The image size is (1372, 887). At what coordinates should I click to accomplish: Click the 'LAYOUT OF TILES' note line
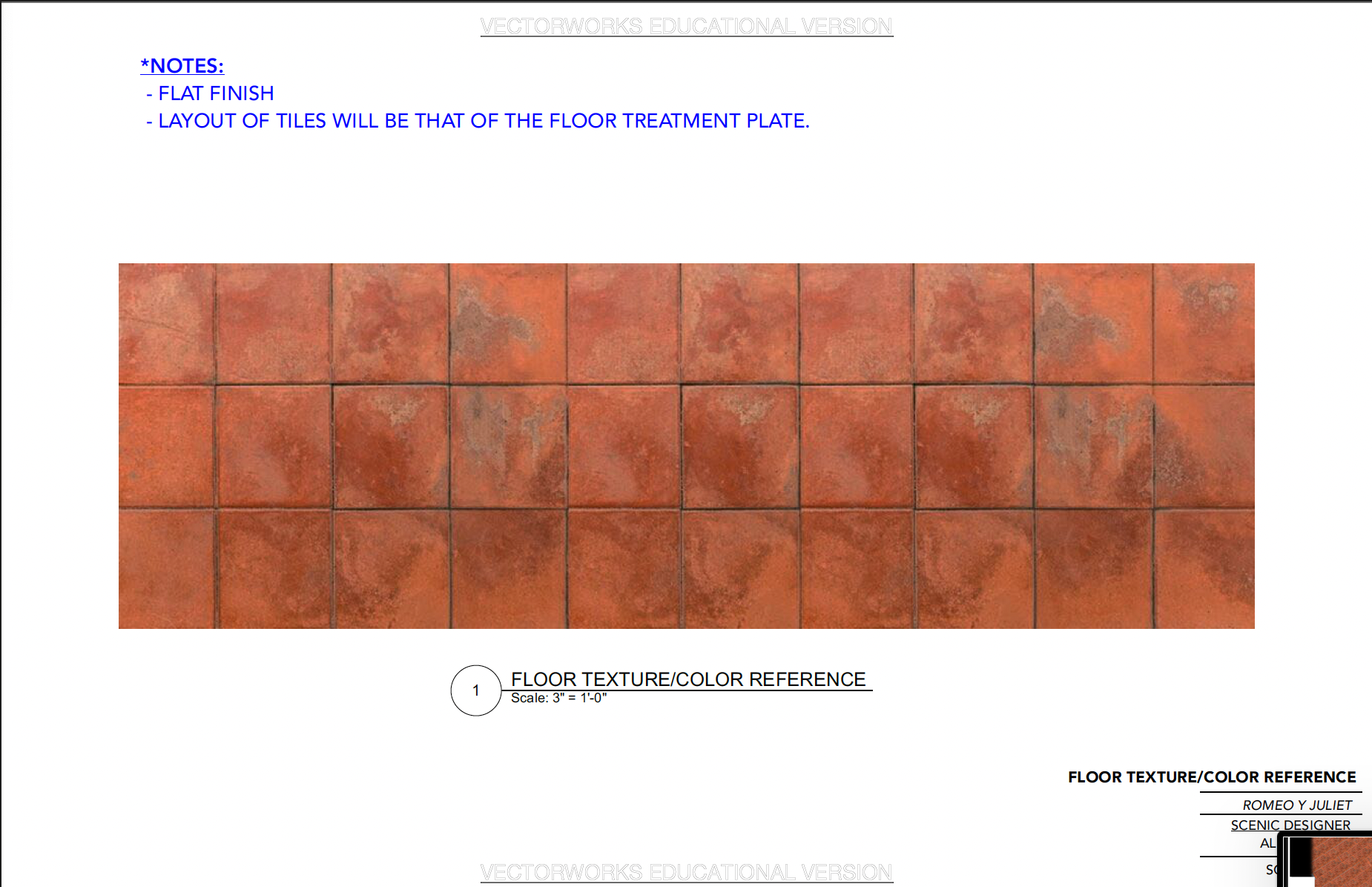tap(478, 121)
